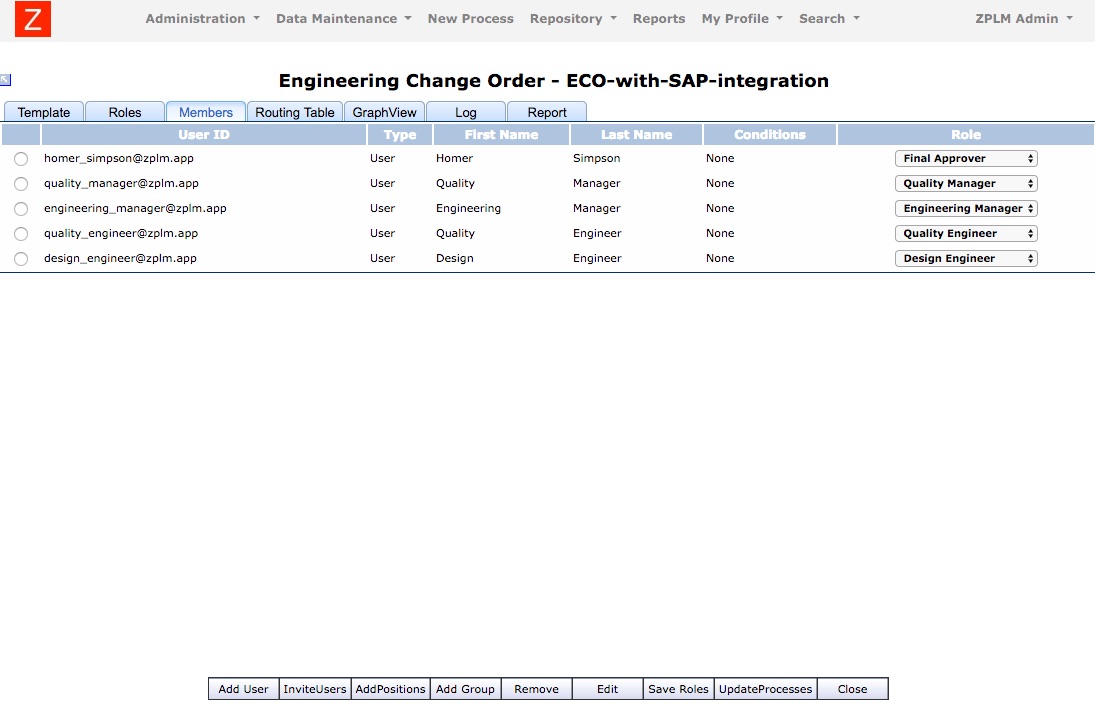The image size is (1095, 710).
Task: Open the GraphView tab
Action: [x=384, y=112]
